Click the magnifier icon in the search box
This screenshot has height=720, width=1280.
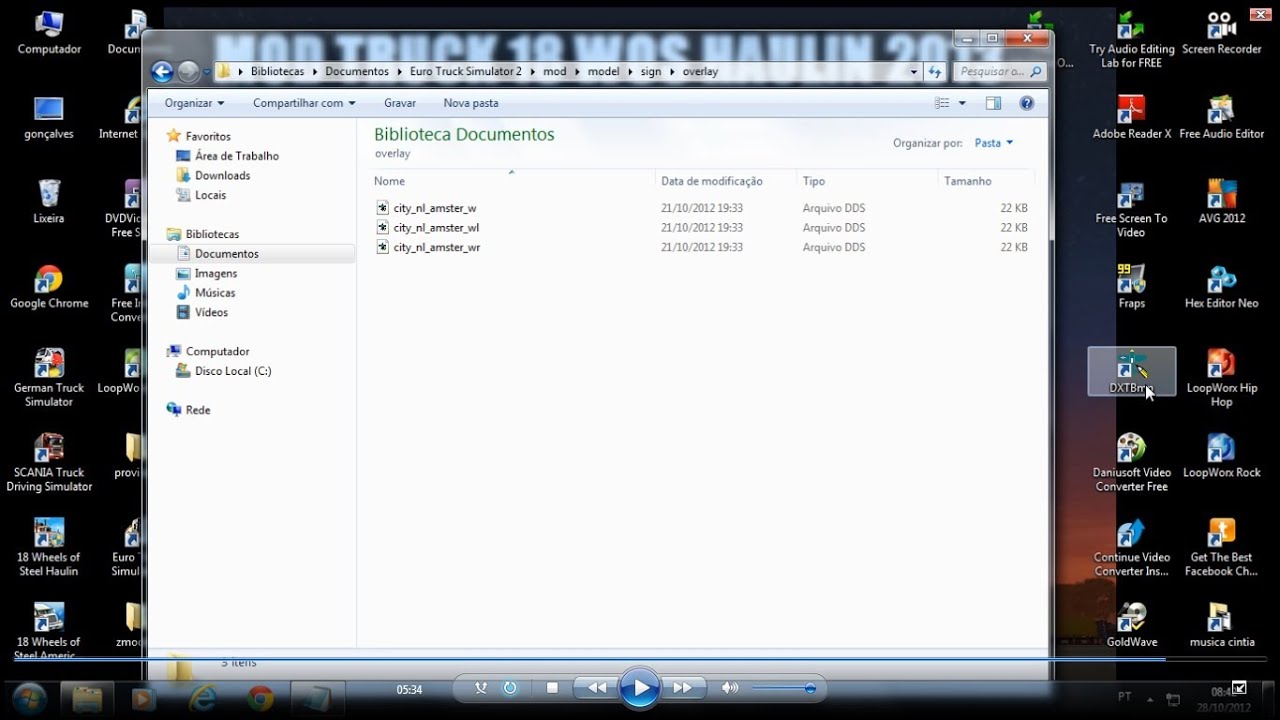(x=1036, y=72)
